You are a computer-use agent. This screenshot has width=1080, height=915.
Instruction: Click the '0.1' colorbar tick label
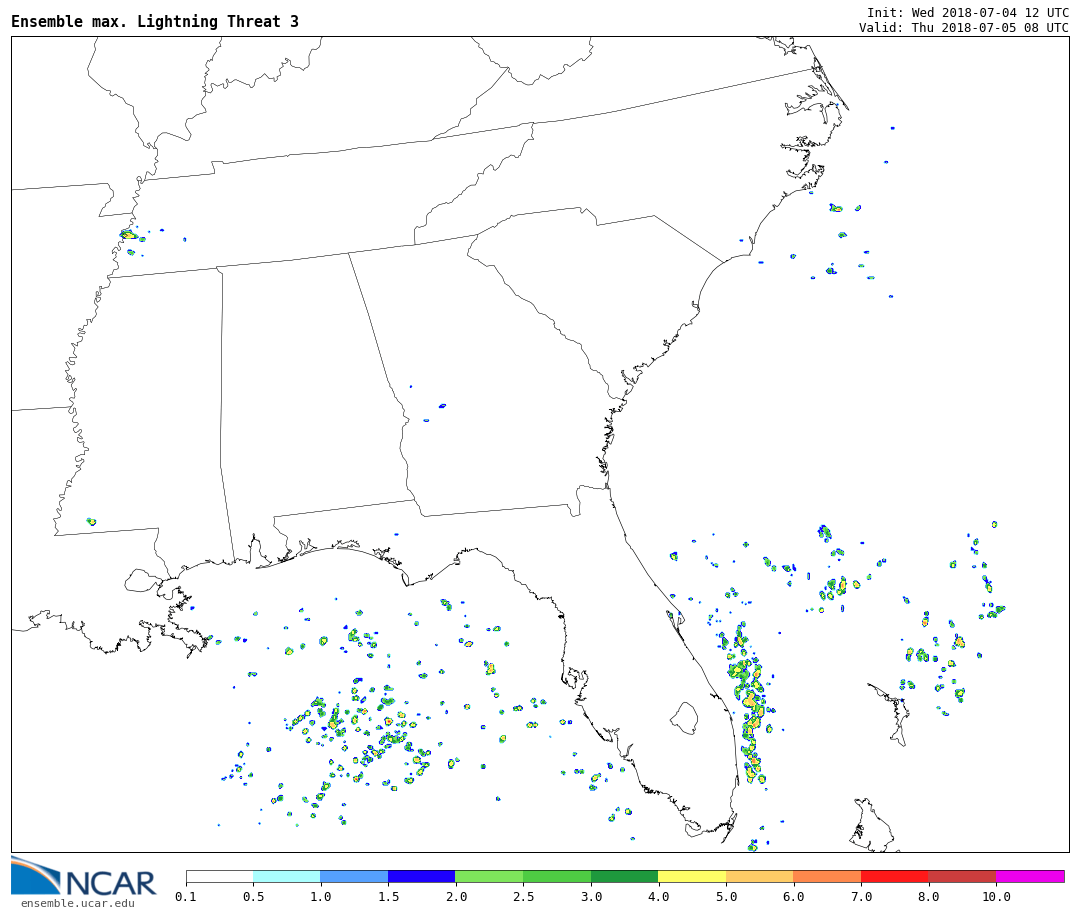tap(186, 898)
